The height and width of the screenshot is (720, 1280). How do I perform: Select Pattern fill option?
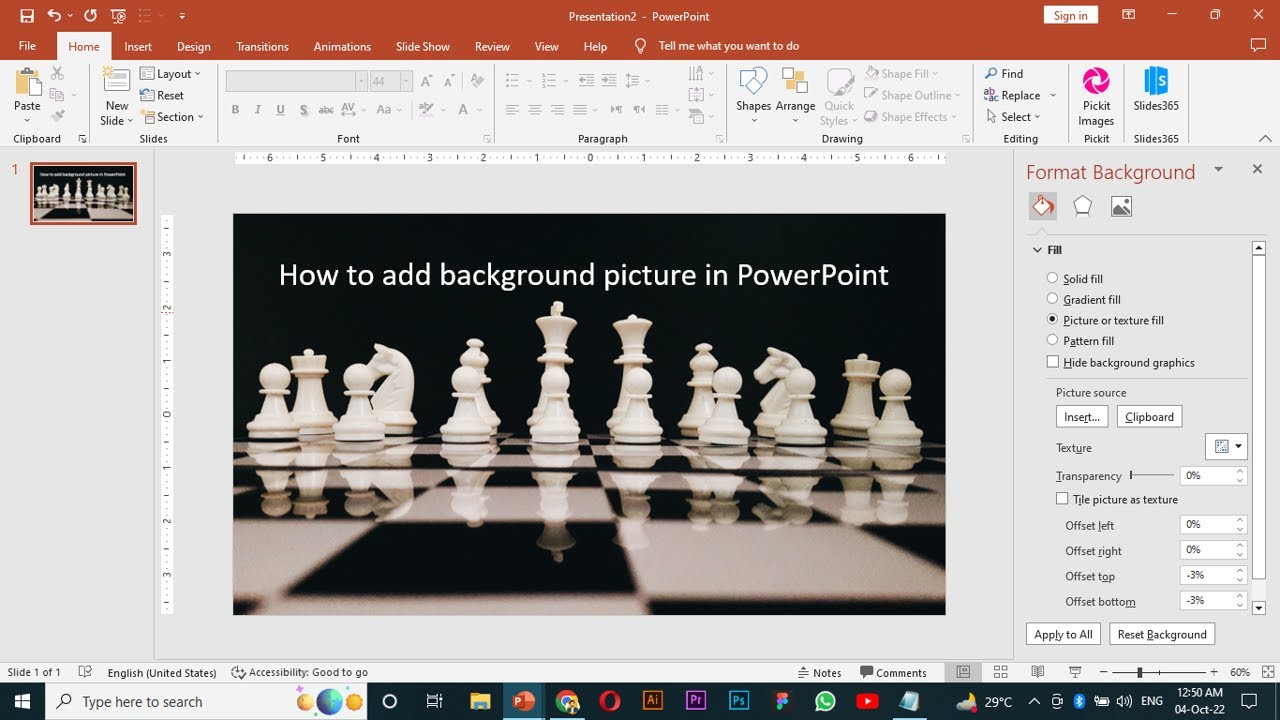click(1052, 340)
